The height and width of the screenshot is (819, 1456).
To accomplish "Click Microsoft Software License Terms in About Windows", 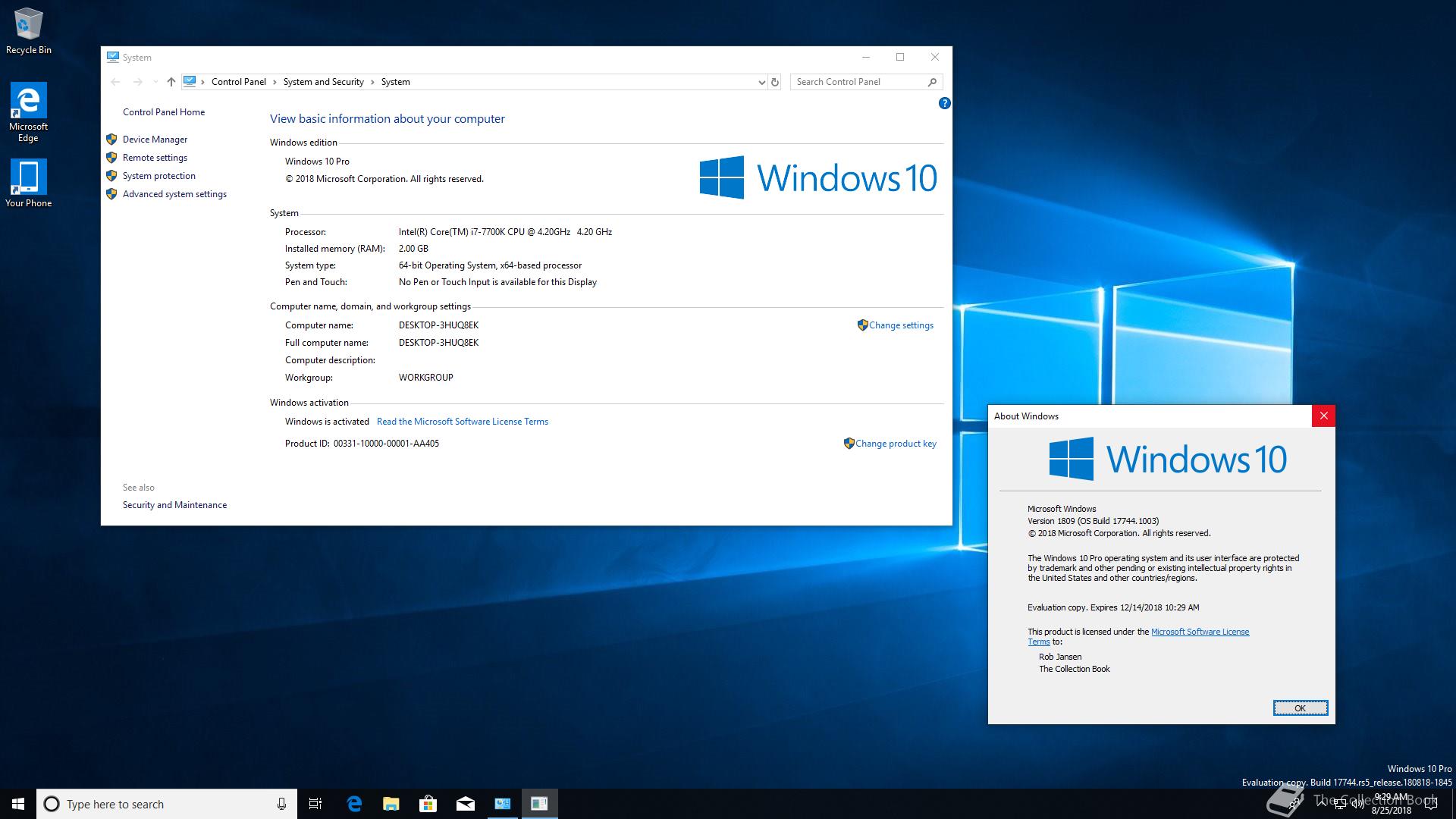I will click(1200, 632).
